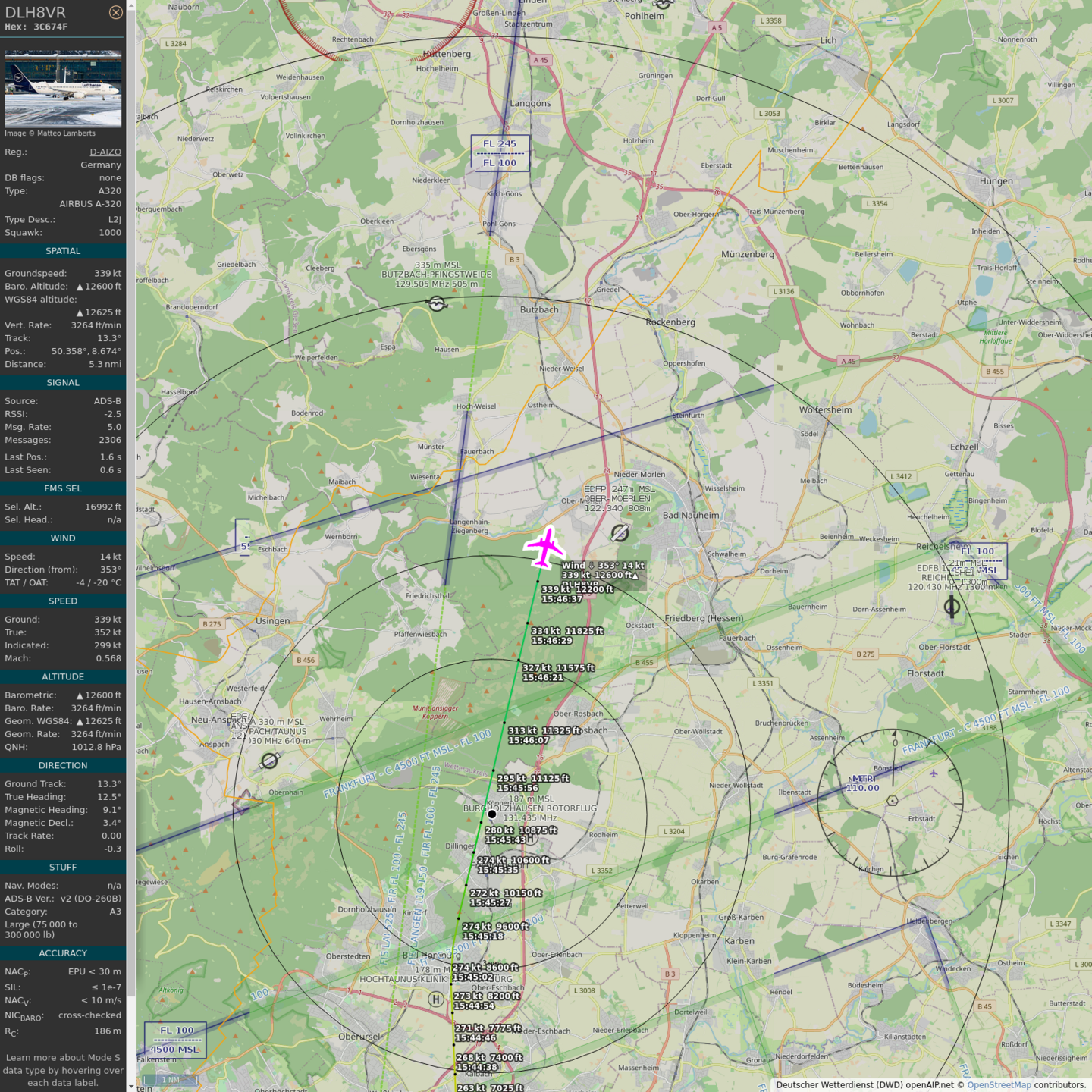Open the OpenStreetMap contributors link

[999, 1085]
